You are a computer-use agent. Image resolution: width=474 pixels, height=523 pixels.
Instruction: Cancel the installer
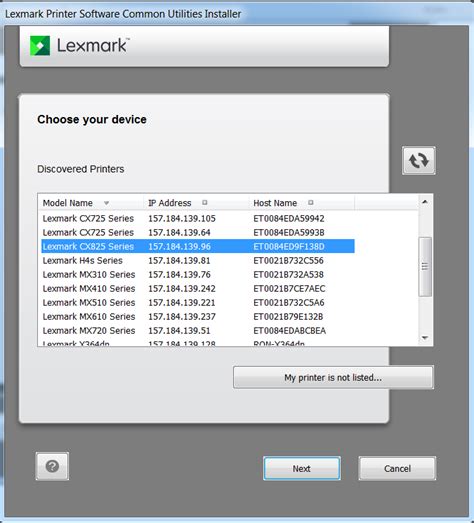pyautogui.click(x=397, y=468)
